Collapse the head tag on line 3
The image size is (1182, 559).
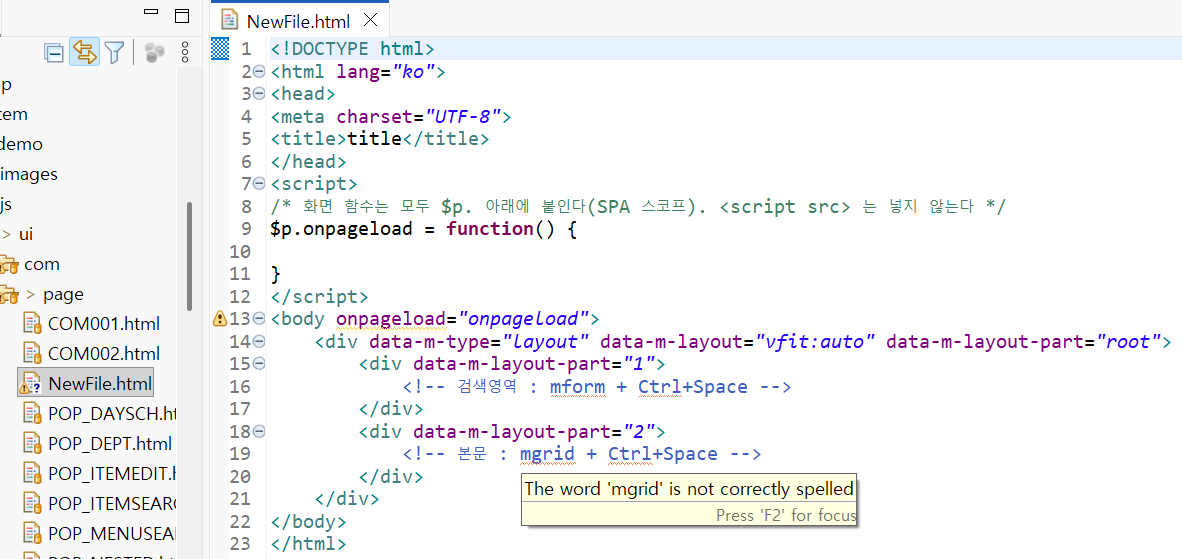click(x=259, y=94)
